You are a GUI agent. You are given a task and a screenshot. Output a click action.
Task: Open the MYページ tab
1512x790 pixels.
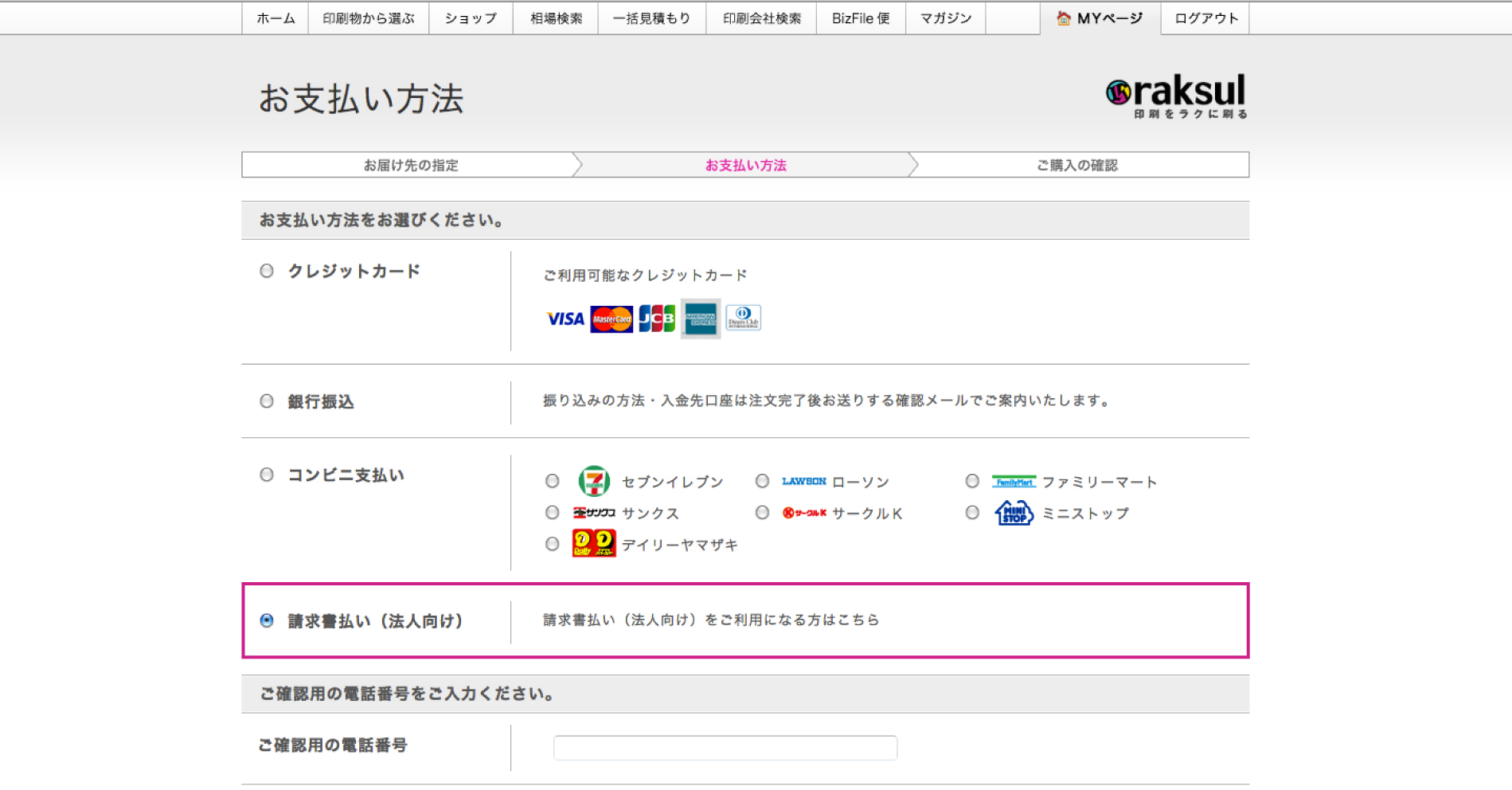(1100, 18)
